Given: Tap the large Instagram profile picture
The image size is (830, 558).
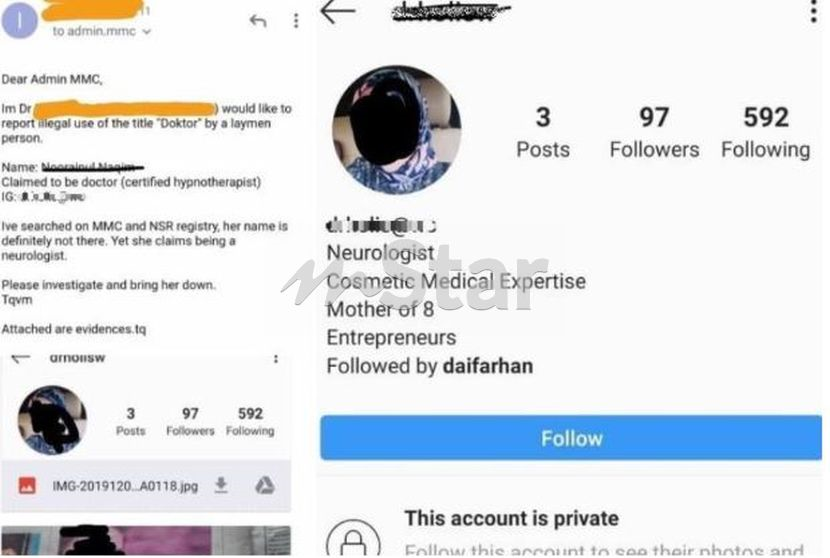Looking at the screenshot, I should [x=397, y=130].
